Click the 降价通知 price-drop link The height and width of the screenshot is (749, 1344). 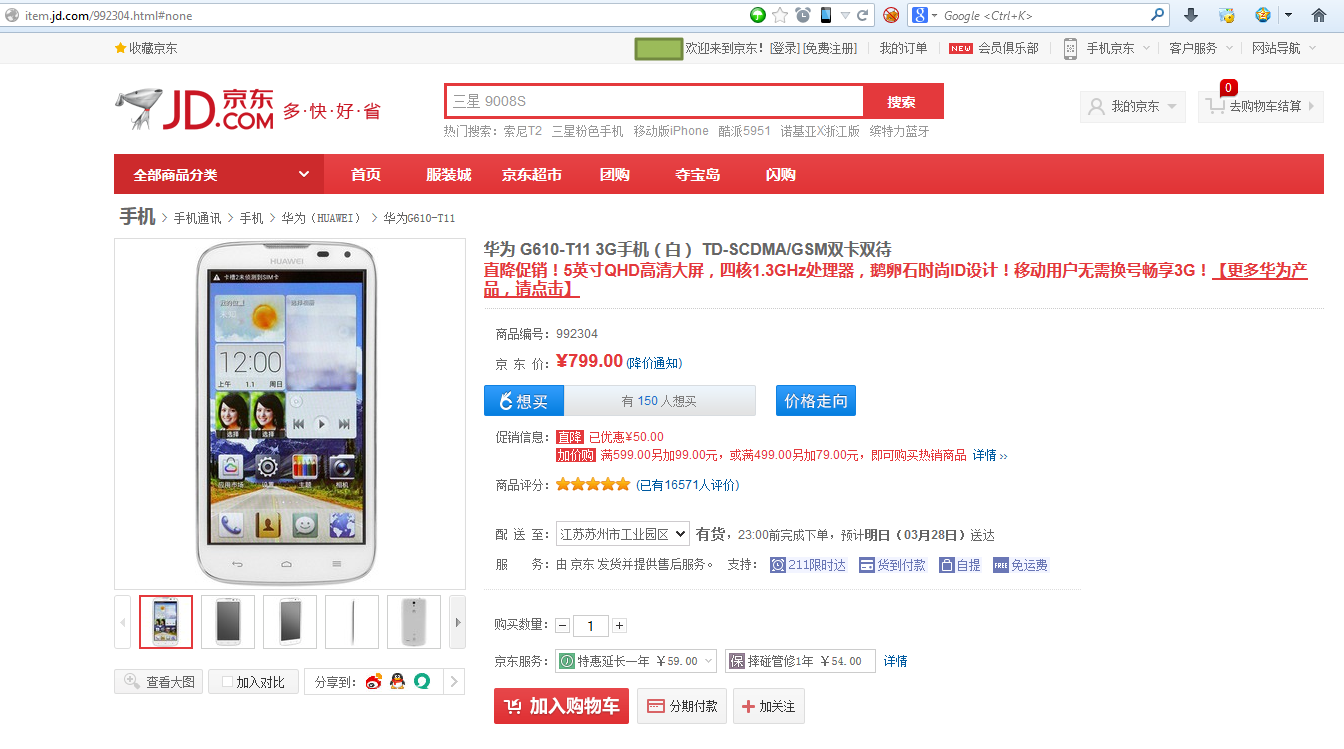(654, 363)
